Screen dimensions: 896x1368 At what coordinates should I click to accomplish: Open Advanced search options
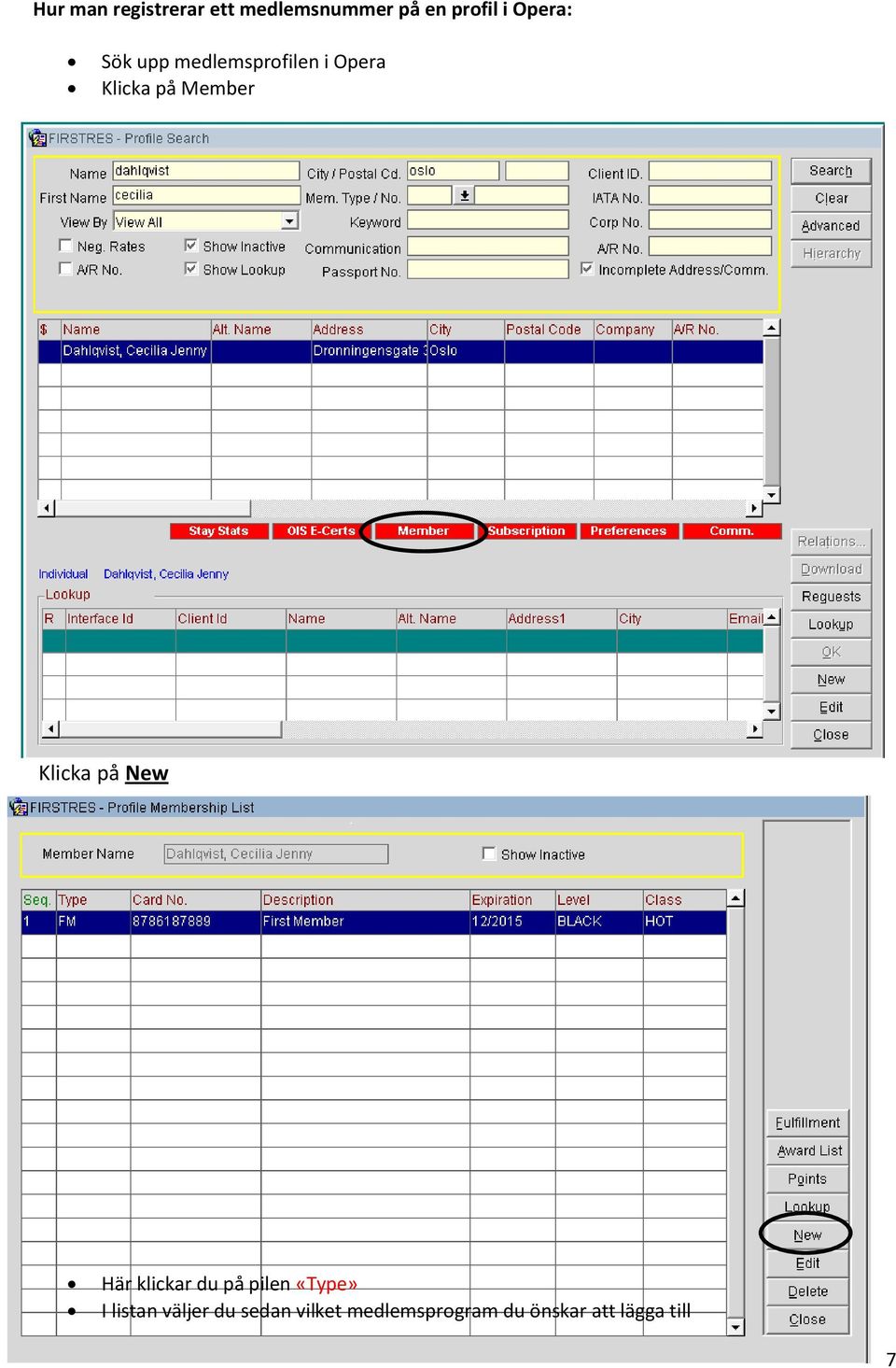point(831,226)
